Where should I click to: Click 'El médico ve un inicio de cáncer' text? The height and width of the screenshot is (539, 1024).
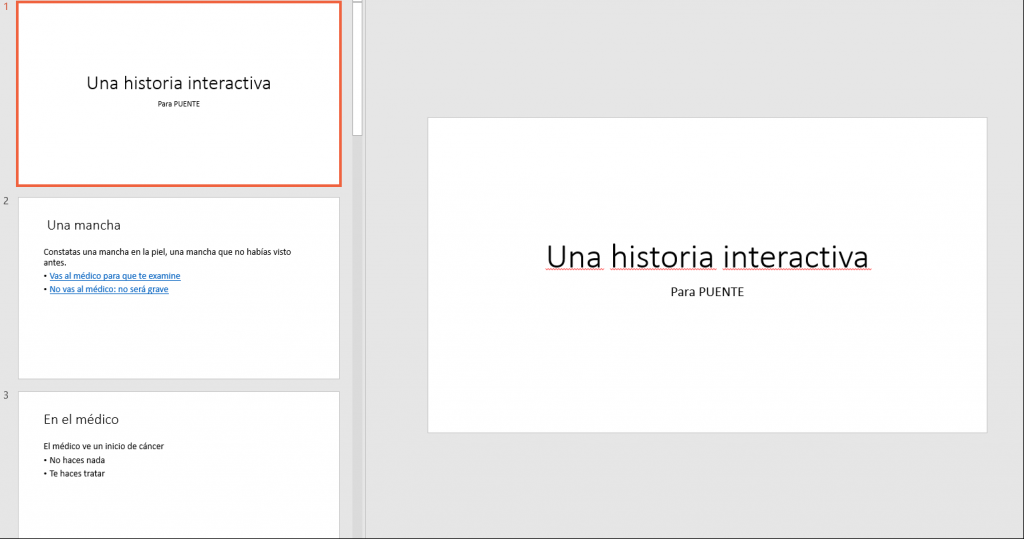click(x=104, y=446)
